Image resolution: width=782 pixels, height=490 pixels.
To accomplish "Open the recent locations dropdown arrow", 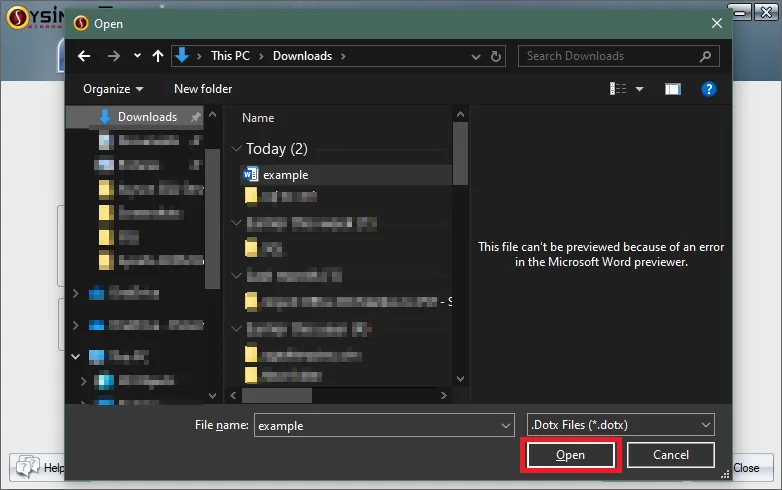I will [x=137, y=56].
